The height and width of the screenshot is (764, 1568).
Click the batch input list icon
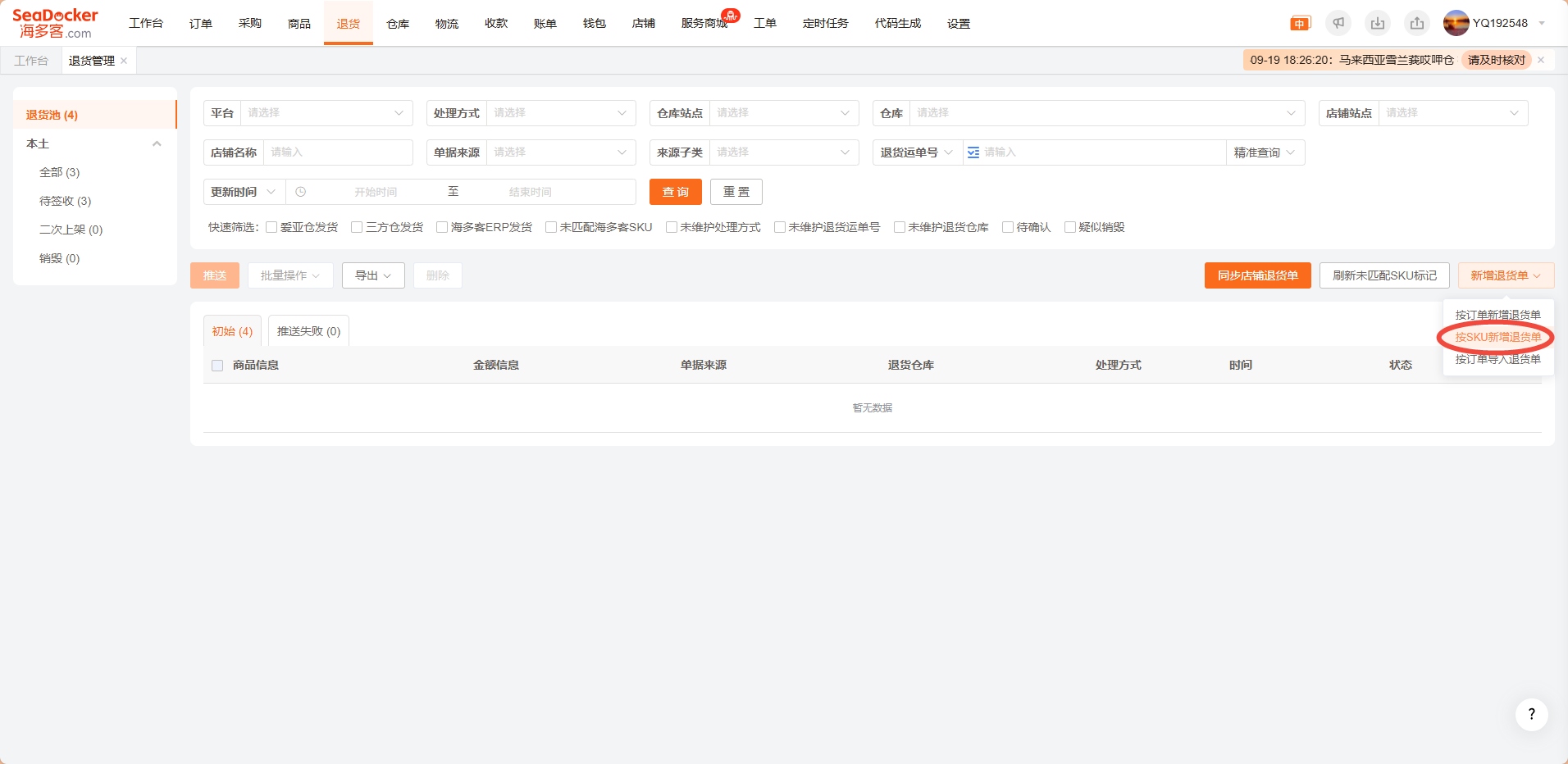pos(973,152)
